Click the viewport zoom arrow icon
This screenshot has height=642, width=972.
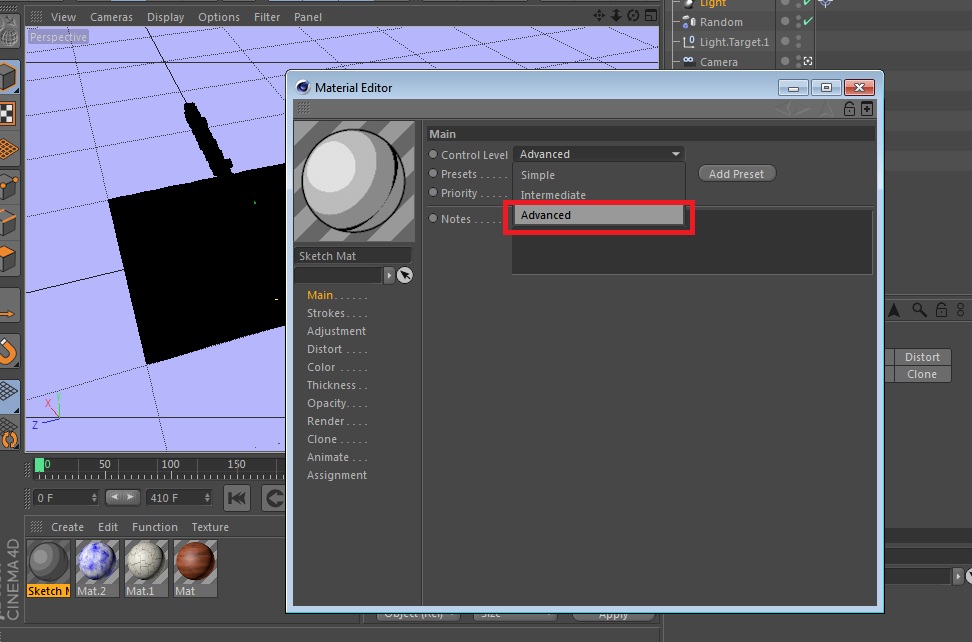(x=616, y=15)
